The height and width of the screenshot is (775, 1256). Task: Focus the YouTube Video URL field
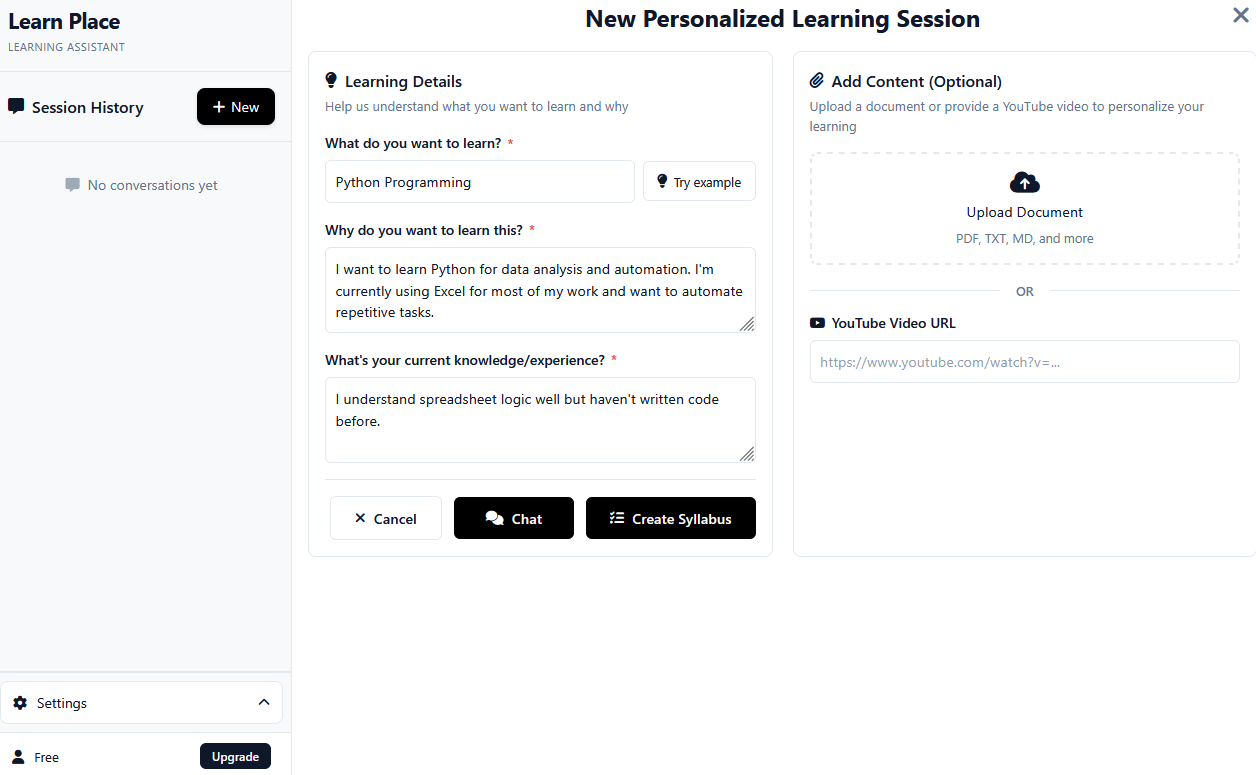(1024, 362)
